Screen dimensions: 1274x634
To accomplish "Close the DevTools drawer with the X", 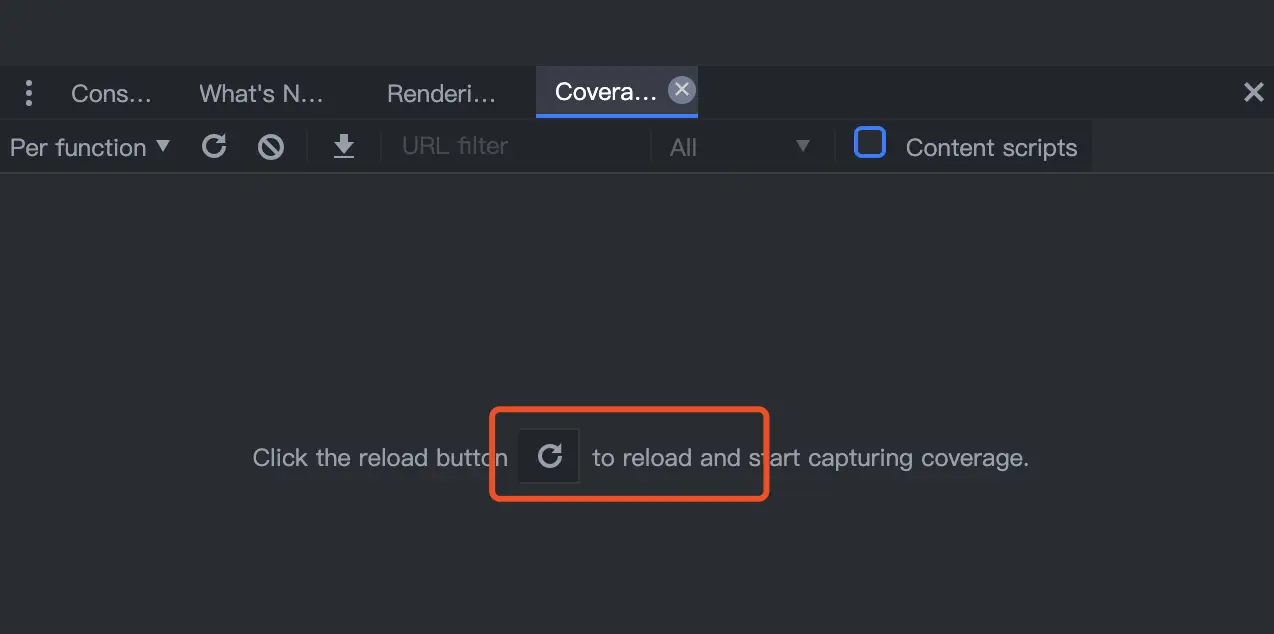I will coord(1253,93).
